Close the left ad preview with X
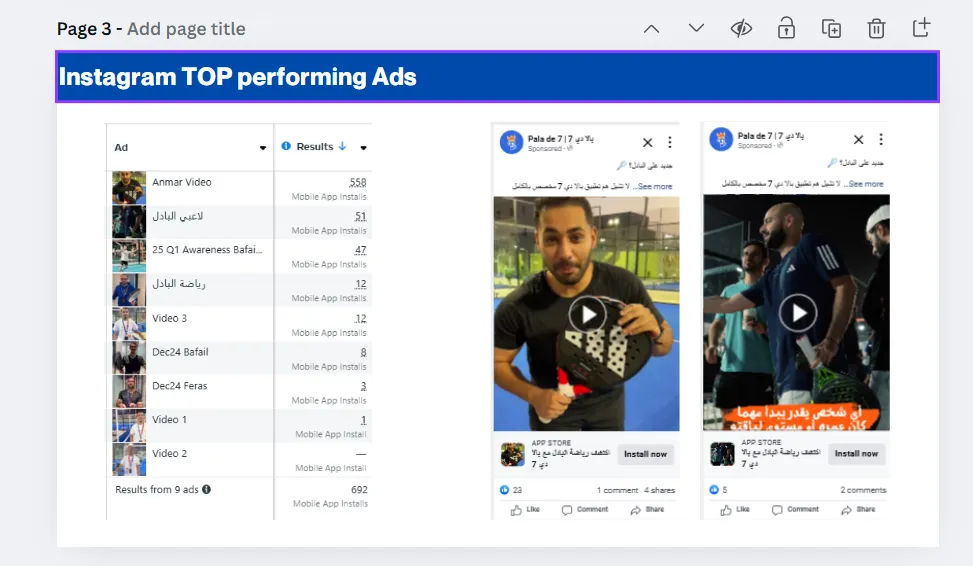973x566 pixels. (x=647, y=142)
